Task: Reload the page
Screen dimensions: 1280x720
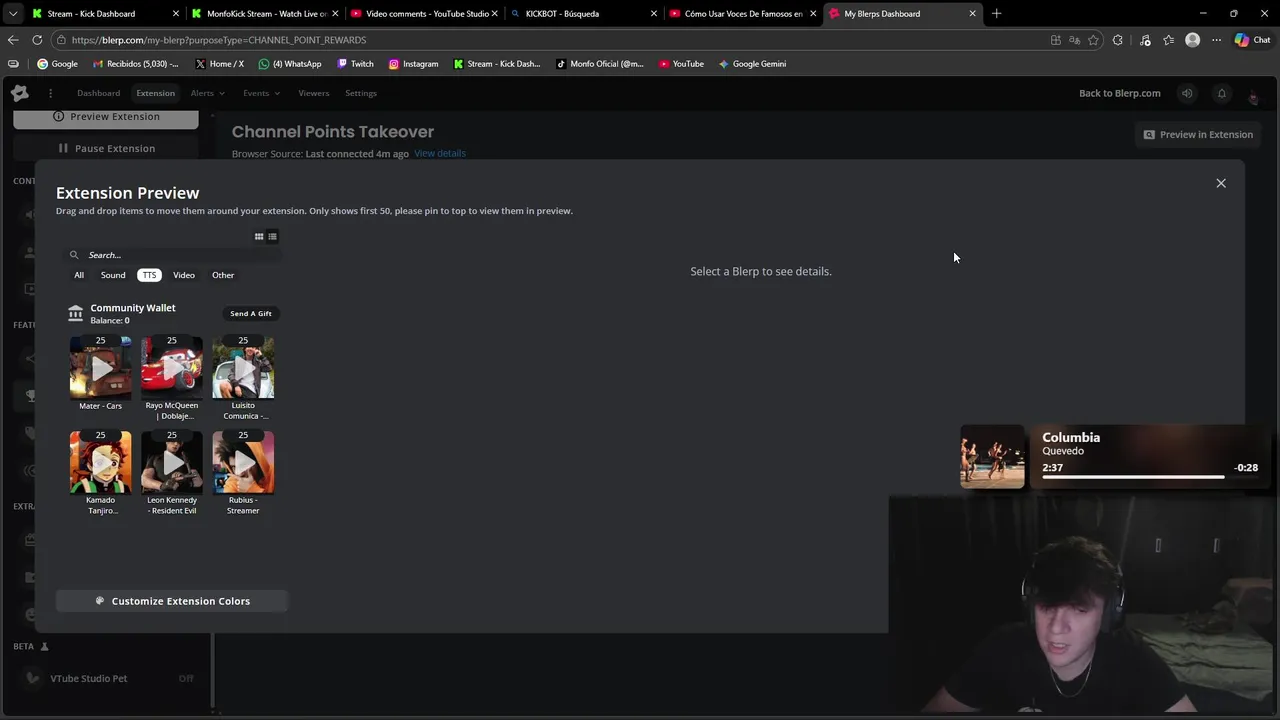Action: (37, 40)
